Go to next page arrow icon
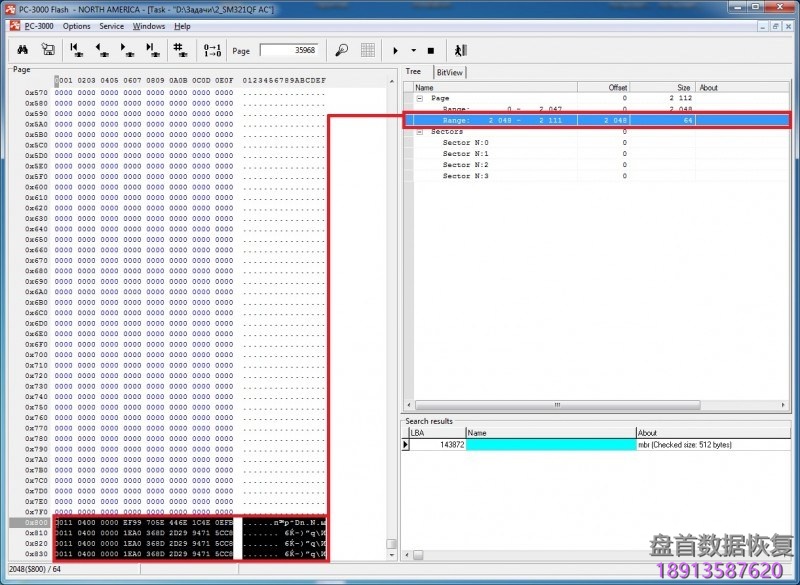The height and width of the screenshot is (585, 800). click(127, 50)
